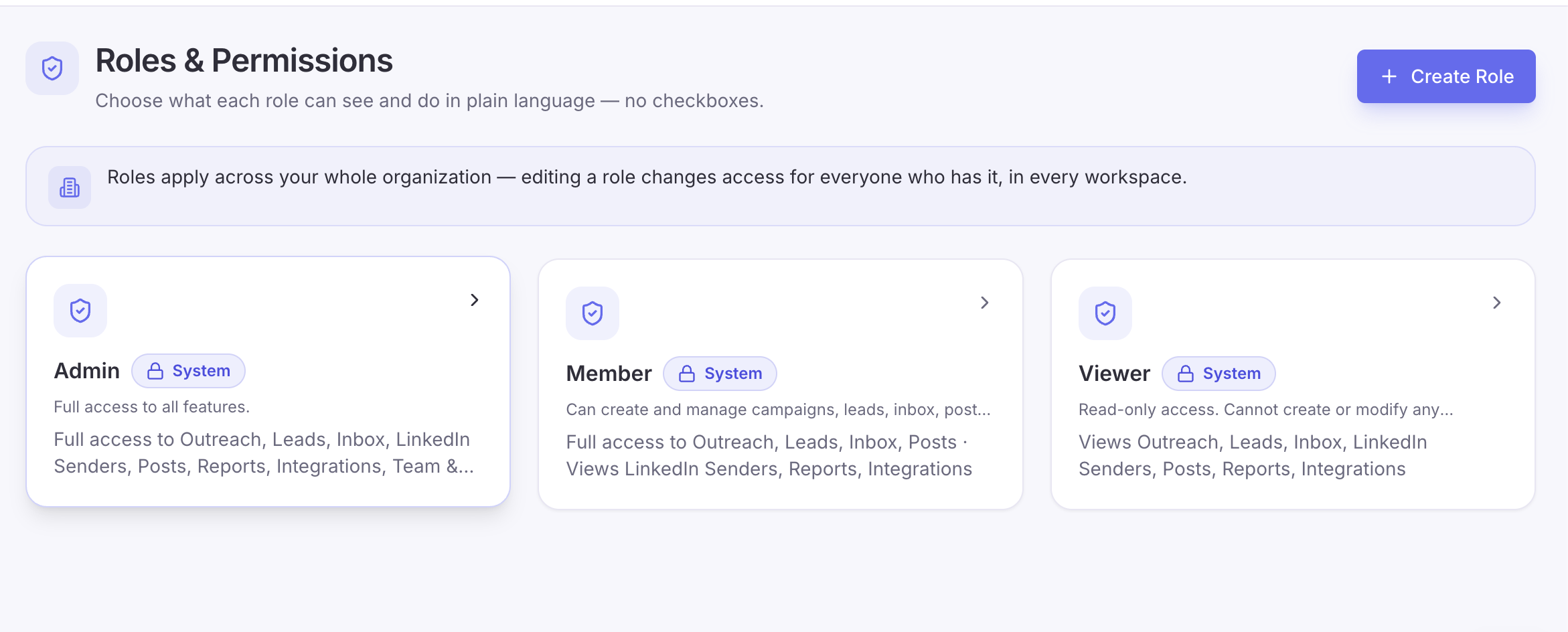Image resolution: width=1568 pixels, height=632 pixels.
Task: Click the plus icon on Create Role button
Action: click(1389, 76)
